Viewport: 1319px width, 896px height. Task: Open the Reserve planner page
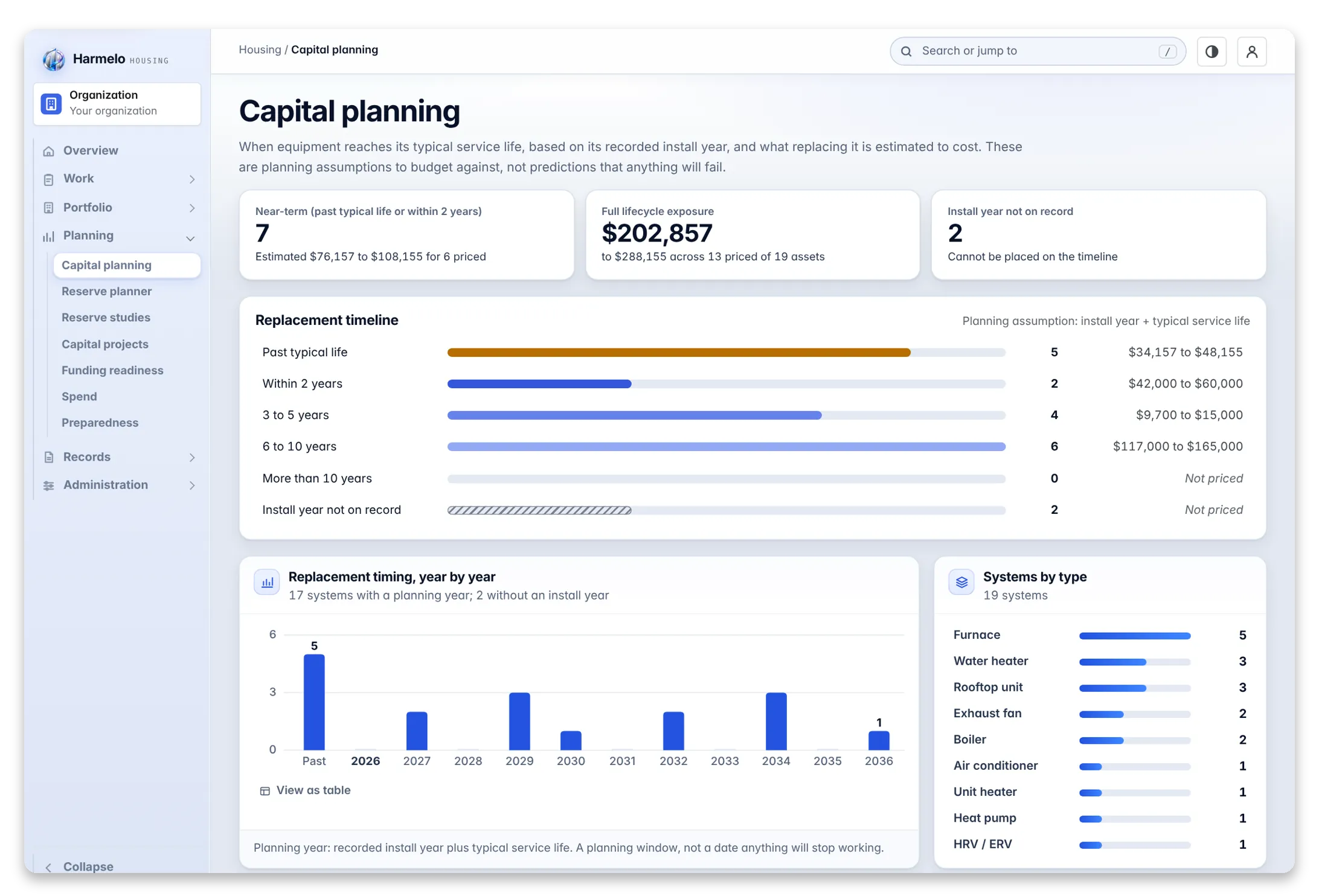(106, 291)
